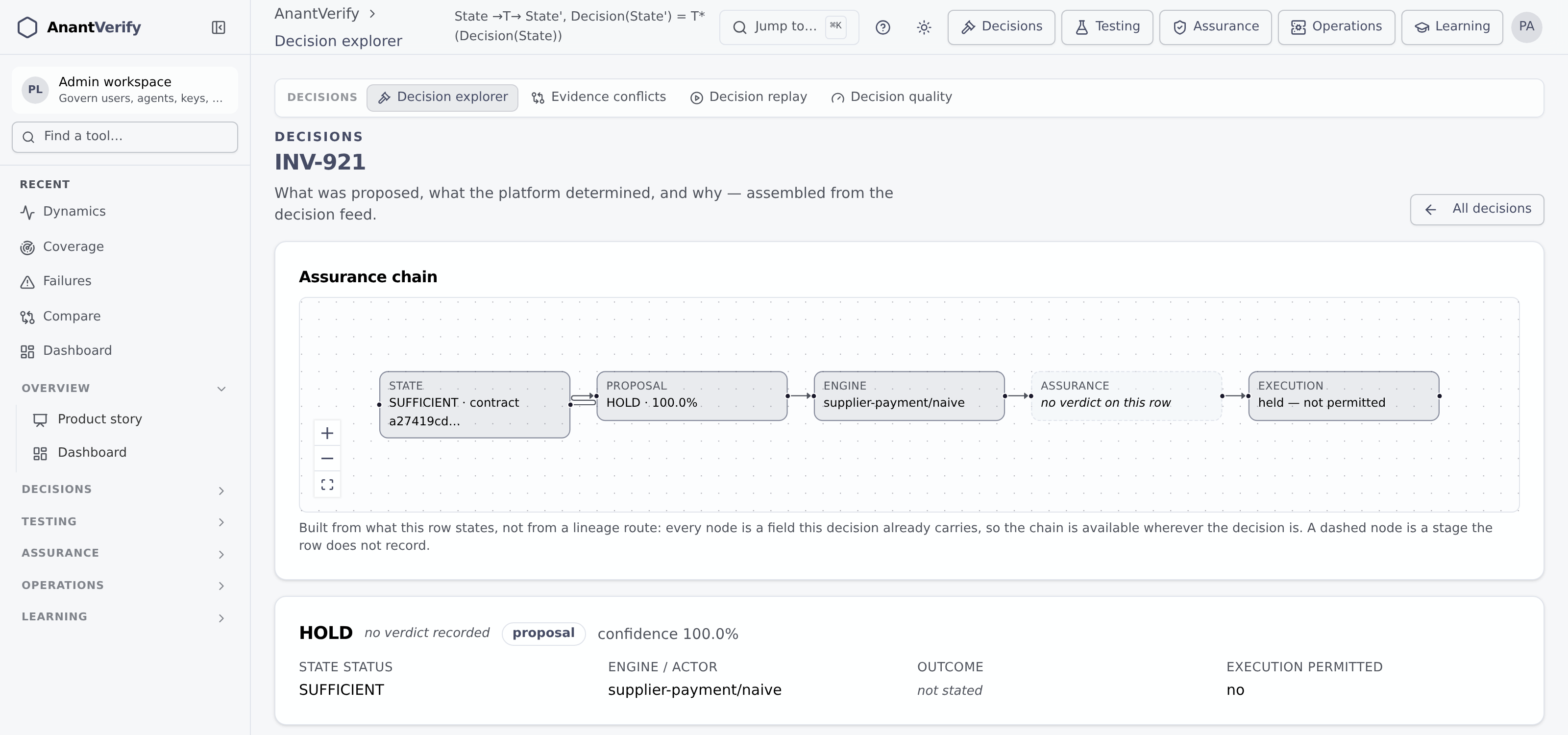This screenshot has width=1568, height=735.
Task: Switch to the Decision replay tab
Action: click(749, 98)
